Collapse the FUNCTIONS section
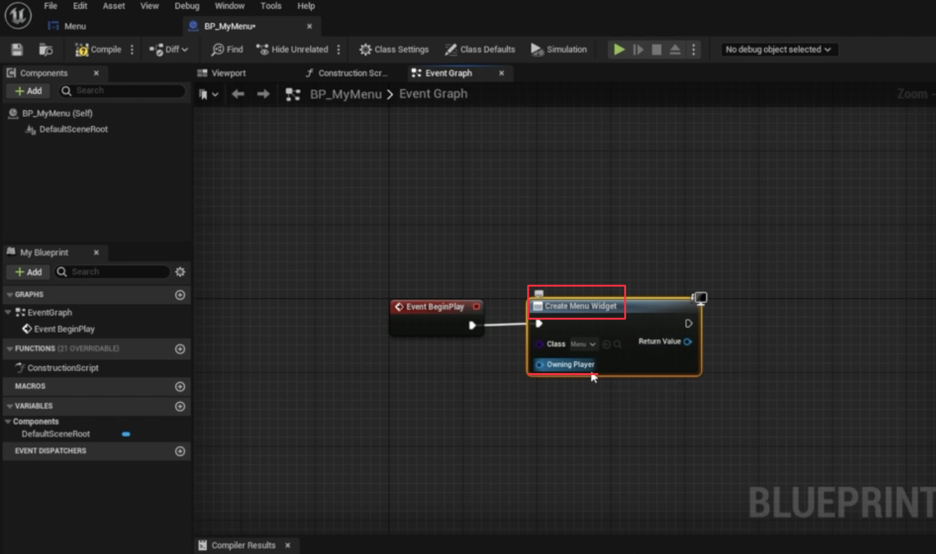Image resolution: width=936 pixels, height=554 pixels. click(x=10, y=349)
